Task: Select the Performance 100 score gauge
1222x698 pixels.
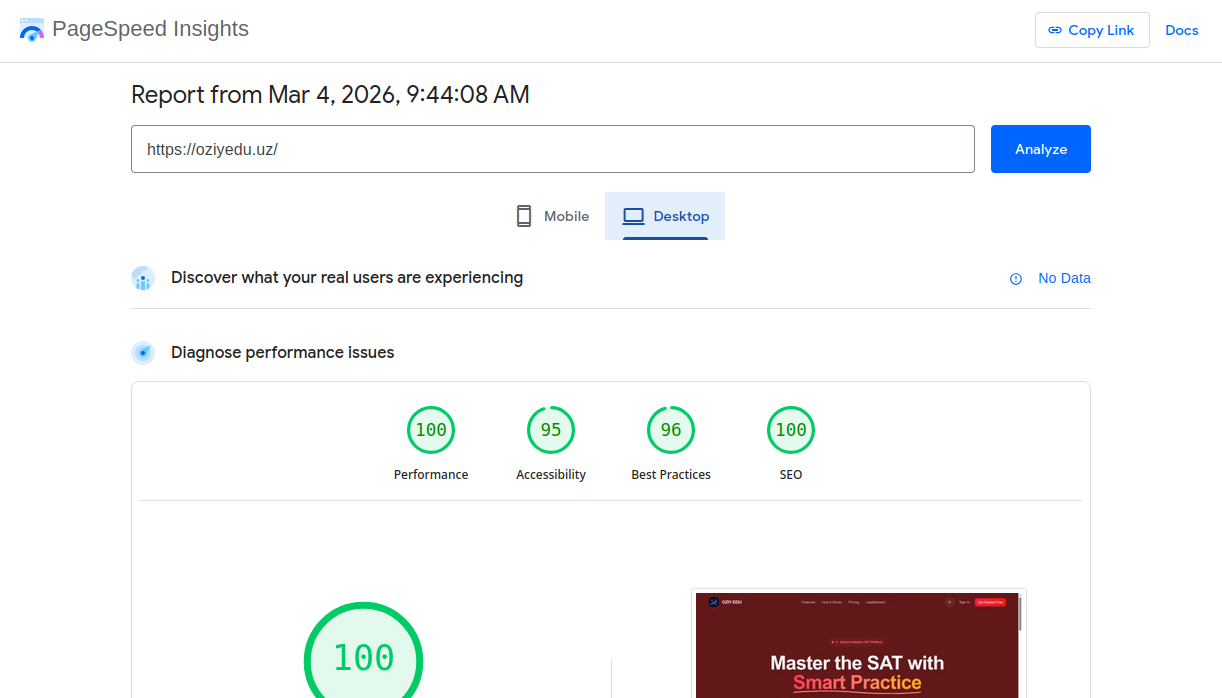Action: [x=431, y=430]
